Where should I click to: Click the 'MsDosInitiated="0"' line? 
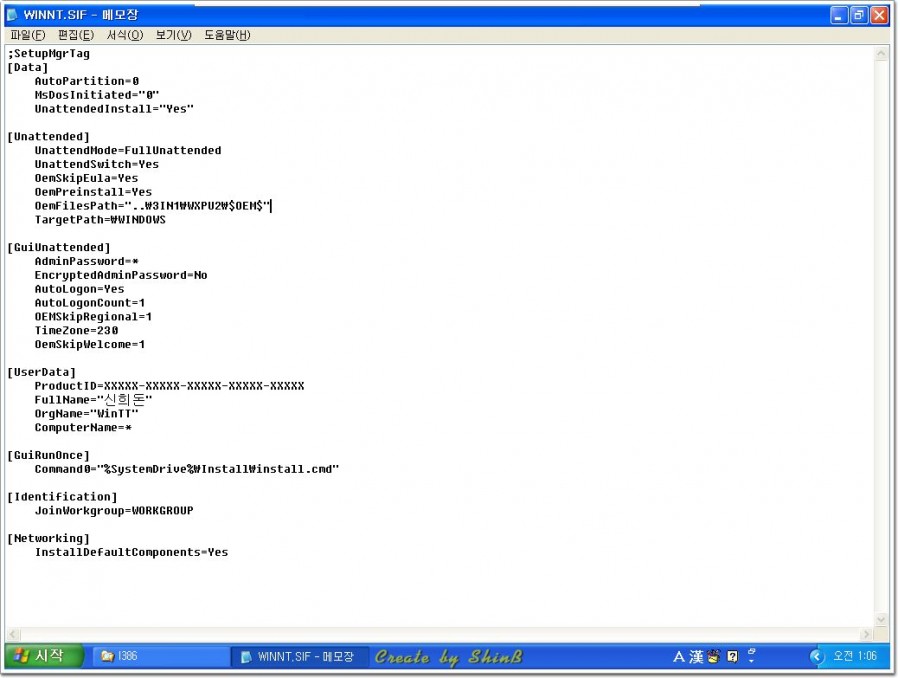pyautogui.click(x=97, y=95)
